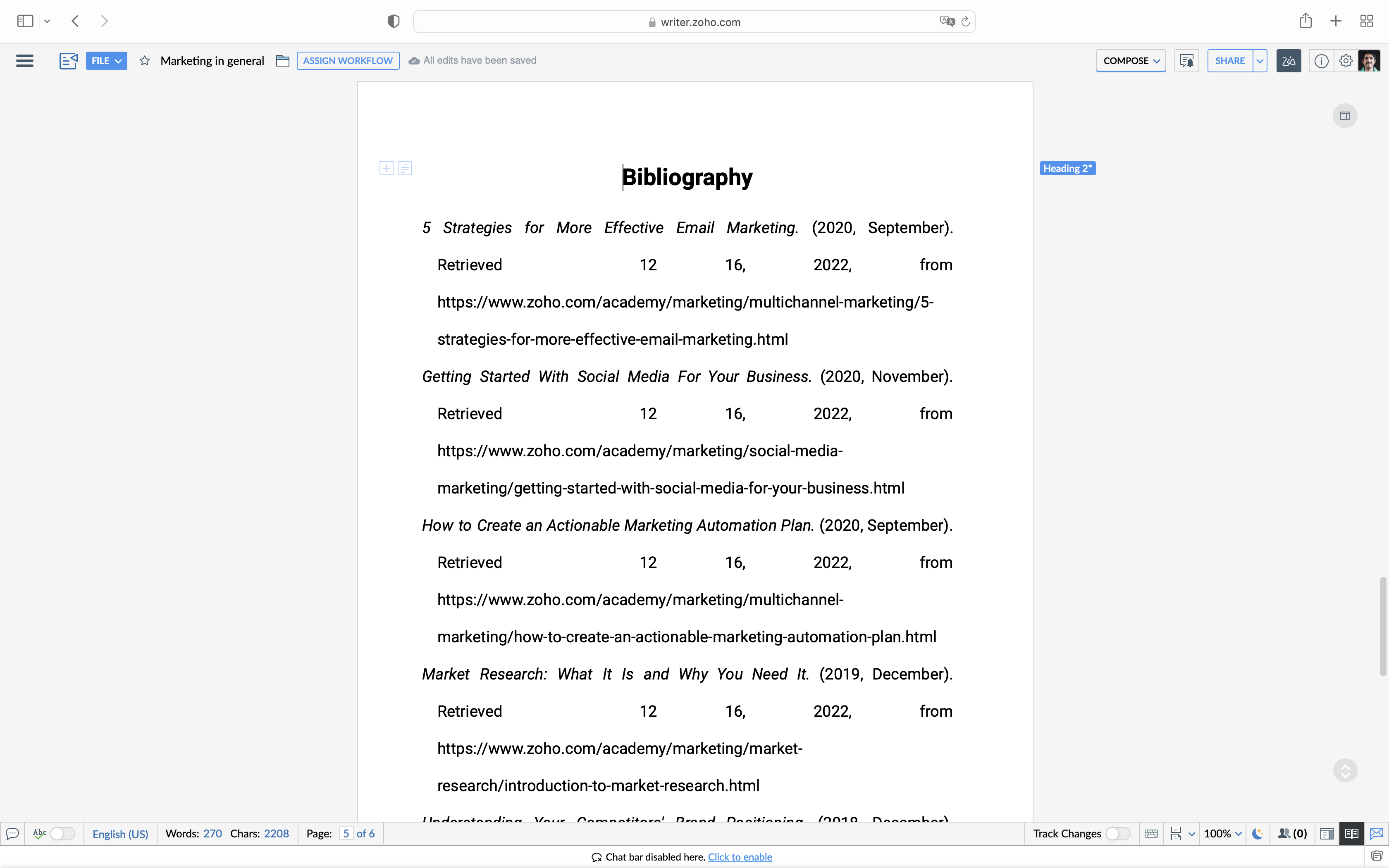Open keyboard shortcuts icon in status bar

click(x=1151, y=834)
